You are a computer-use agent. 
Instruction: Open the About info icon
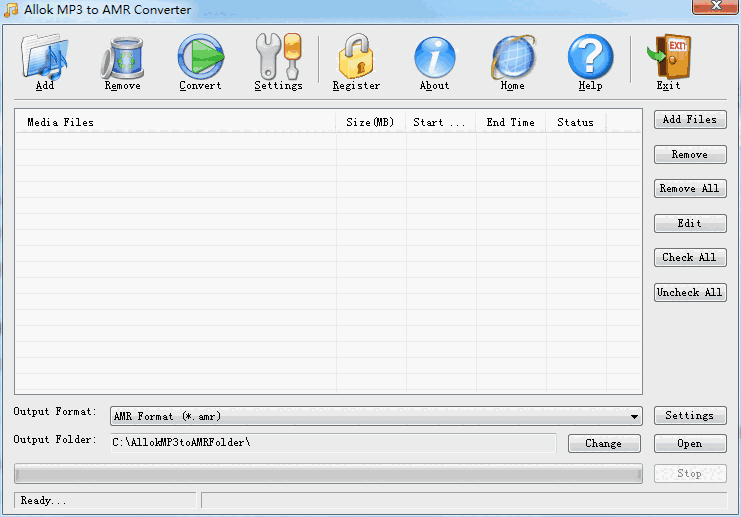tap(434, 57)
